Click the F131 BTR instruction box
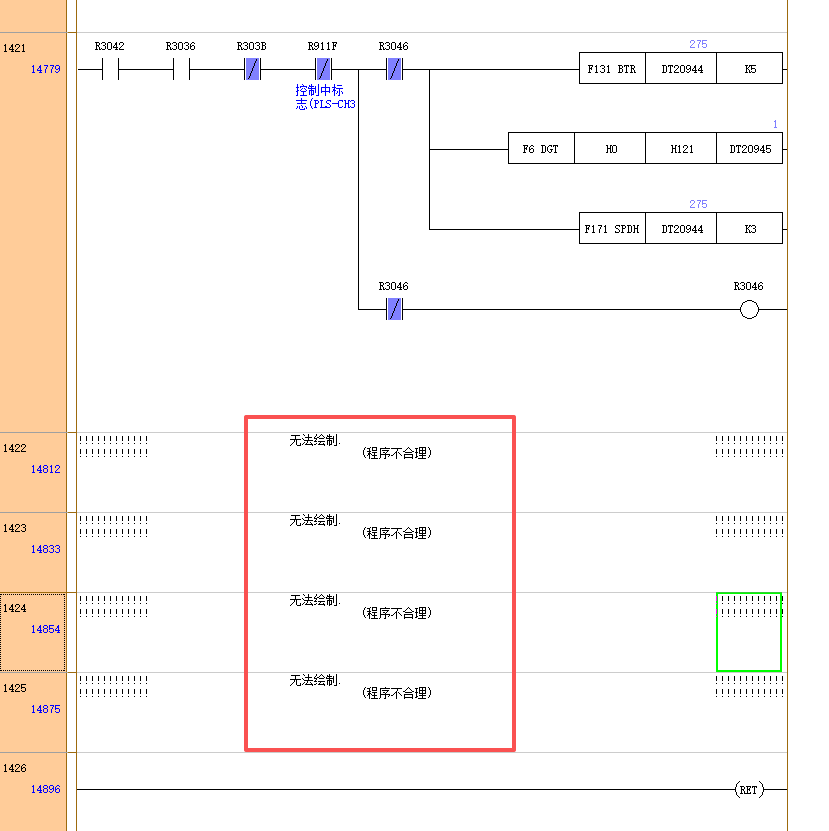 click(611, 70)
